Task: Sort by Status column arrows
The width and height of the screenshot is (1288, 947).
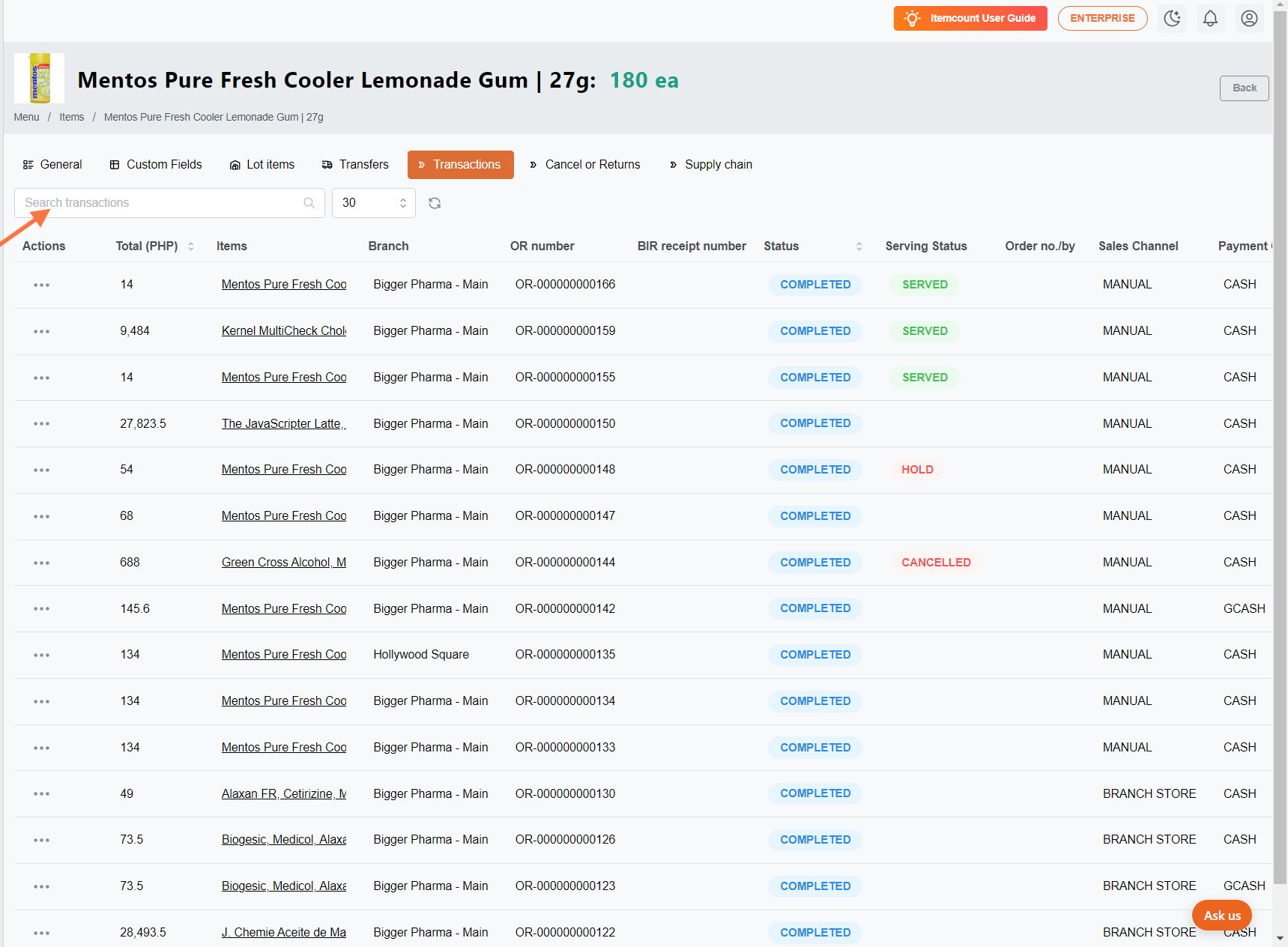Action: 859,246
